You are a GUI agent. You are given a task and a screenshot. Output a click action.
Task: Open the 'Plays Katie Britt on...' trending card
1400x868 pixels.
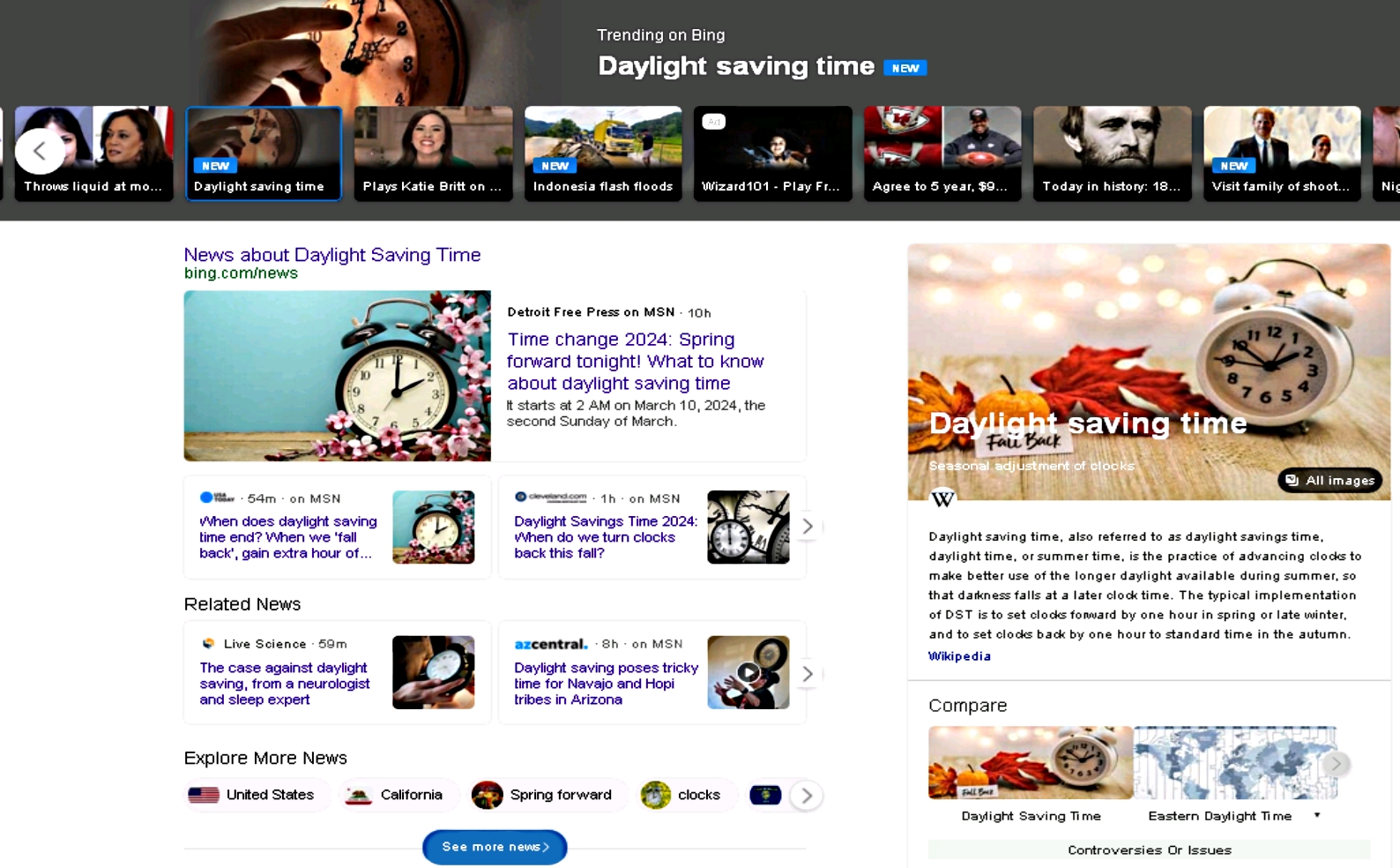click(x=434, y=153)
